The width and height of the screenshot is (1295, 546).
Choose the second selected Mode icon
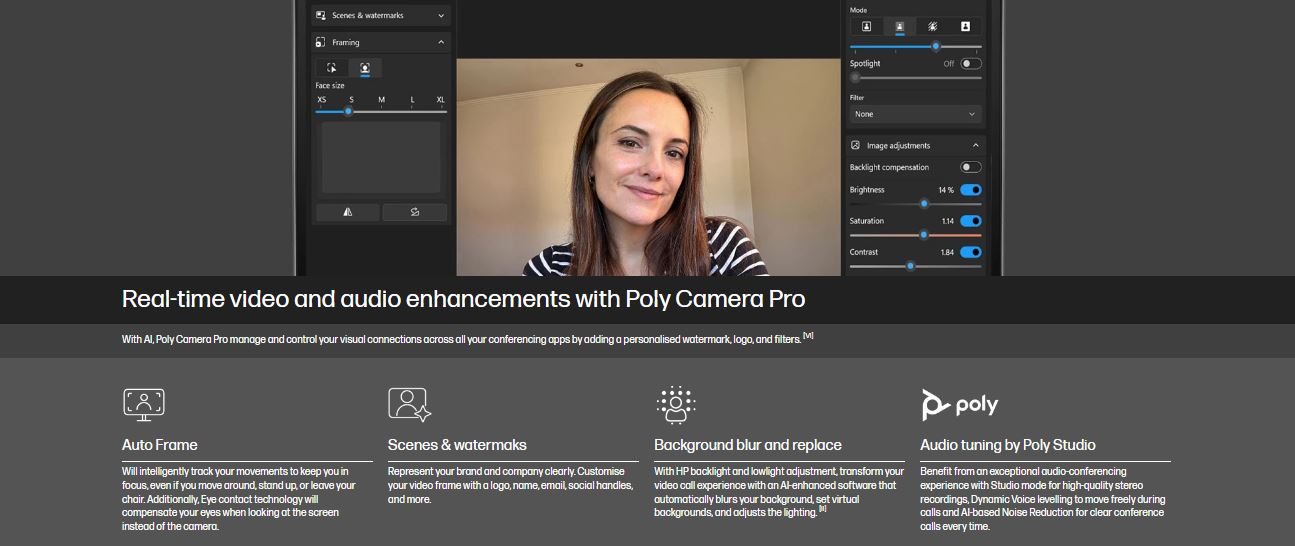(x=899, y=26)
